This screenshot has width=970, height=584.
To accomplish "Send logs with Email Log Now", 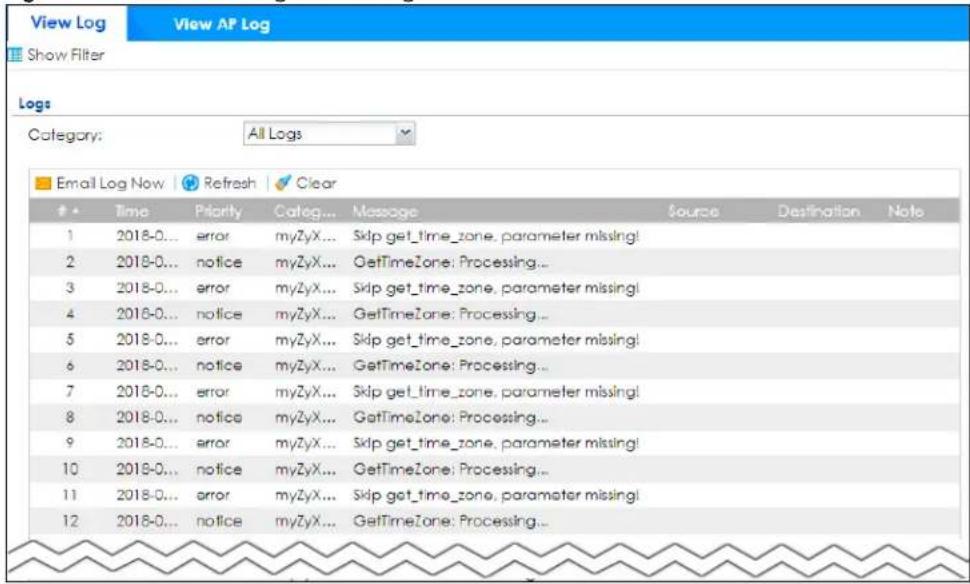I will point(110,183).
